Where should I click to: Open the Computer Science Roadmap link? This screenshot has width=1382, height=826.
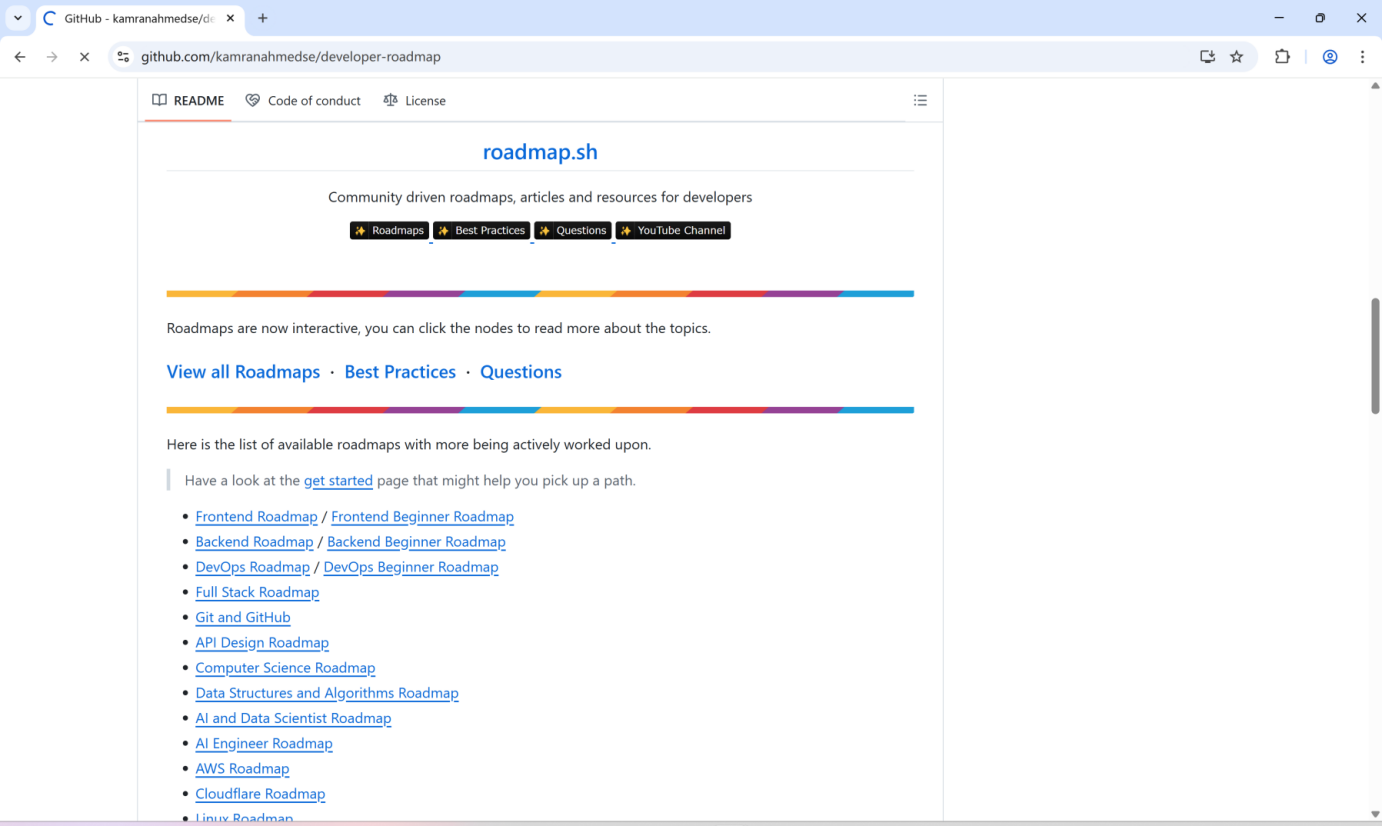coord(285,668)
